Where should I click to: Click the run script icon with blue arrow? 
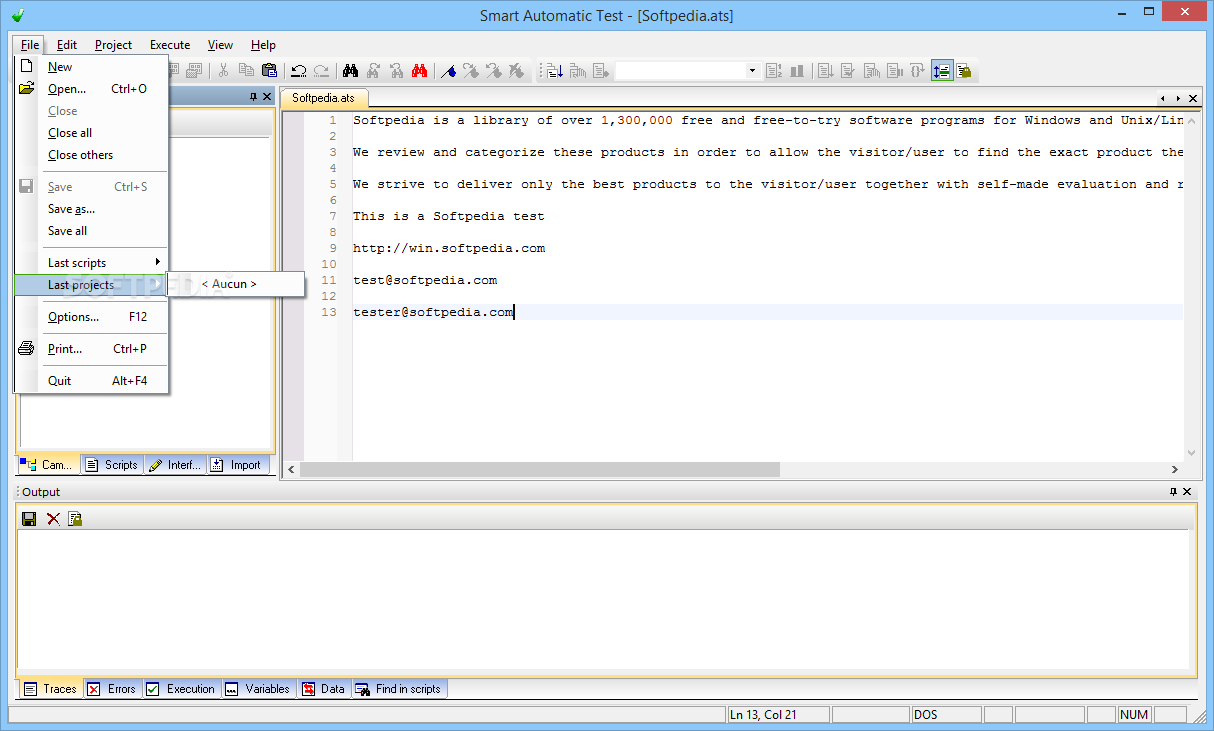[553, 70]
